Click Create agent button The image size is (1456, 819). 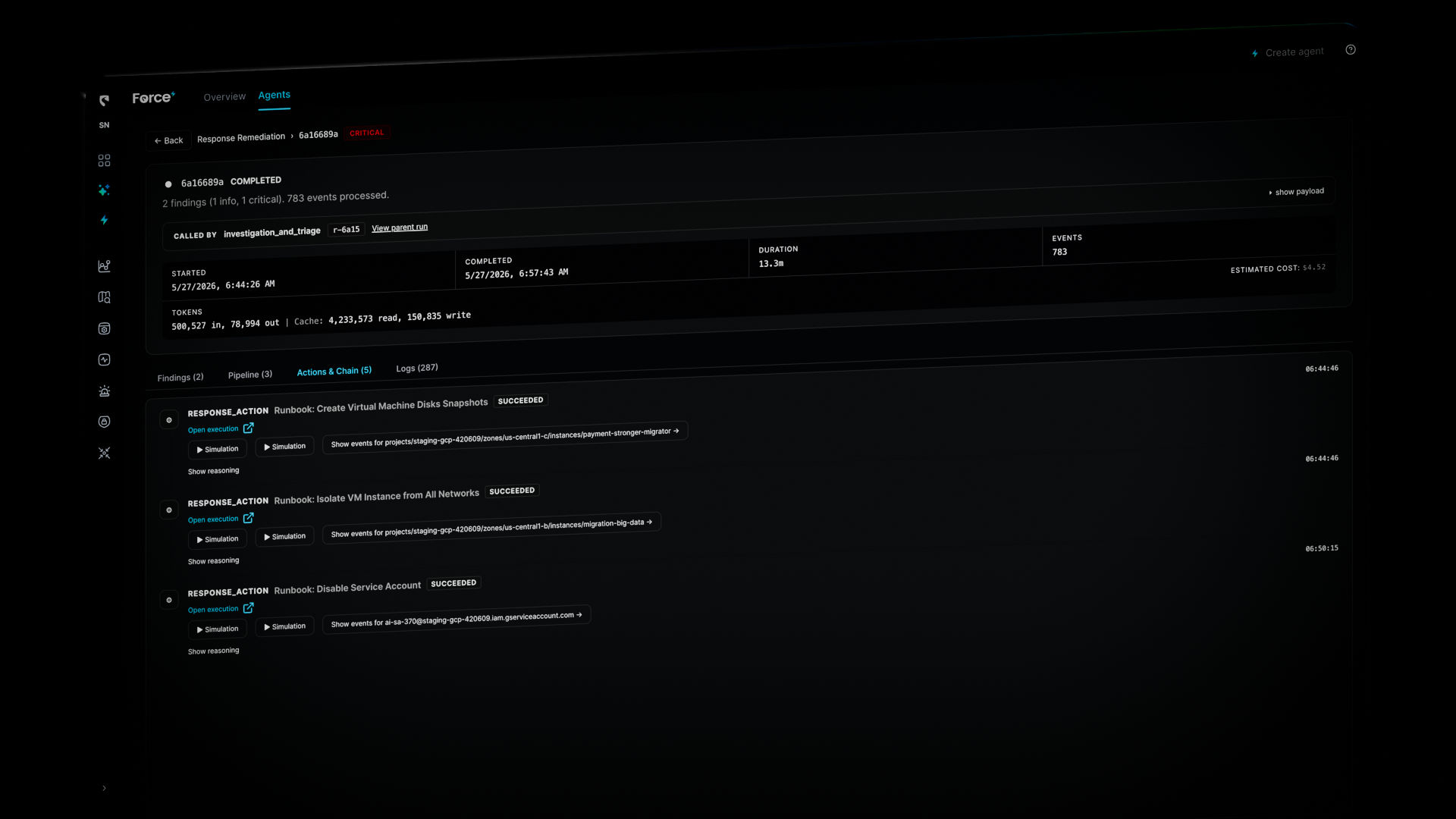pyautogui.click(x=1288, y=52)
